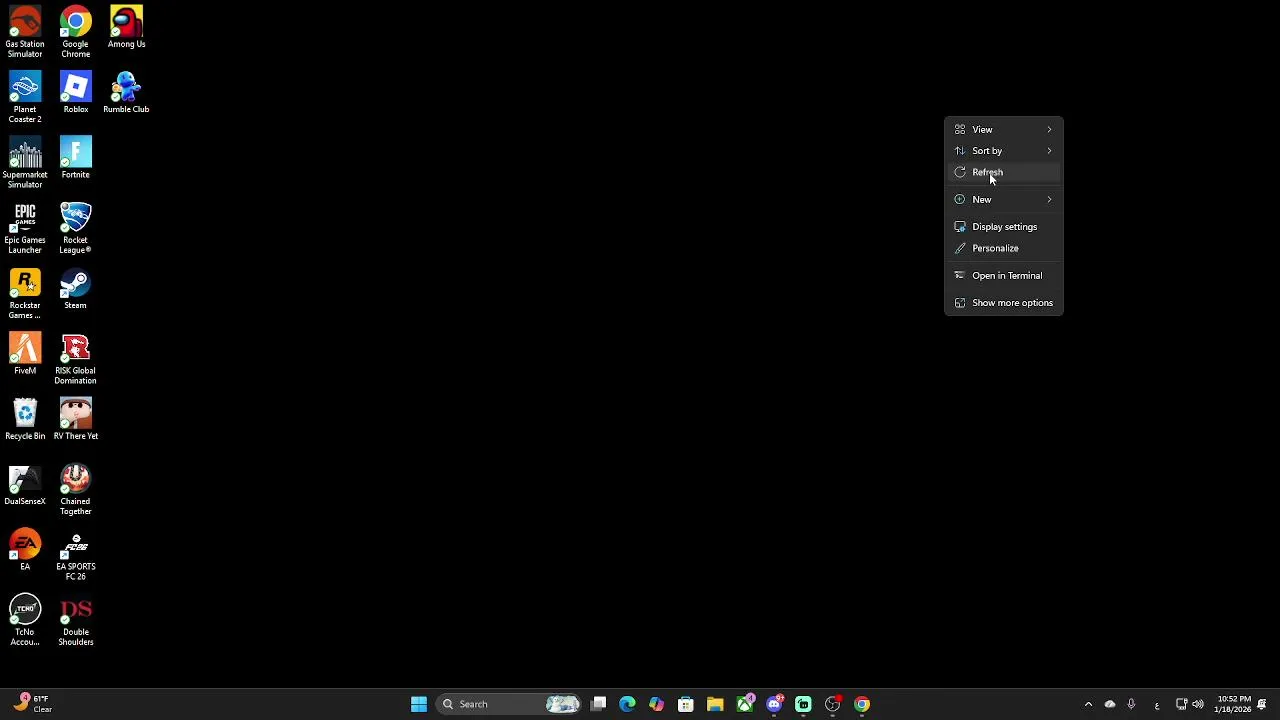This screenshot has width=1280, height=720.
Task: Show hidden system tray icons
Action: [1088, 704]
